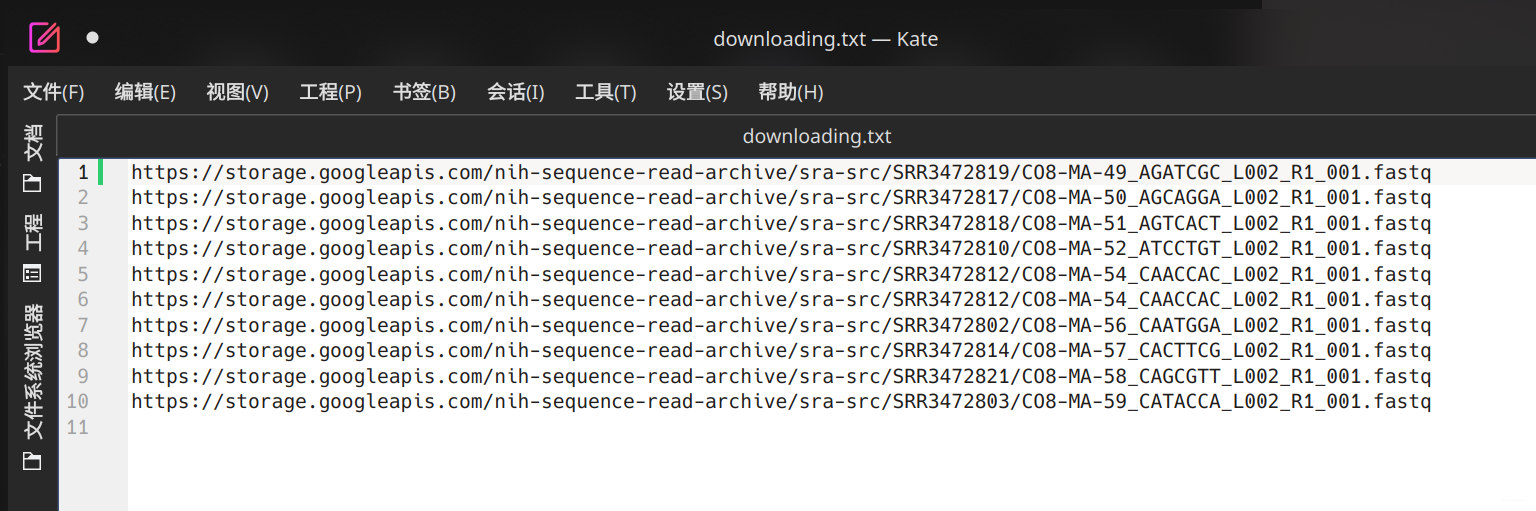The height and width of the screenshot is (511, 1536).
Task: Open the 视图(V) menu
Action: tap(237, 92)
